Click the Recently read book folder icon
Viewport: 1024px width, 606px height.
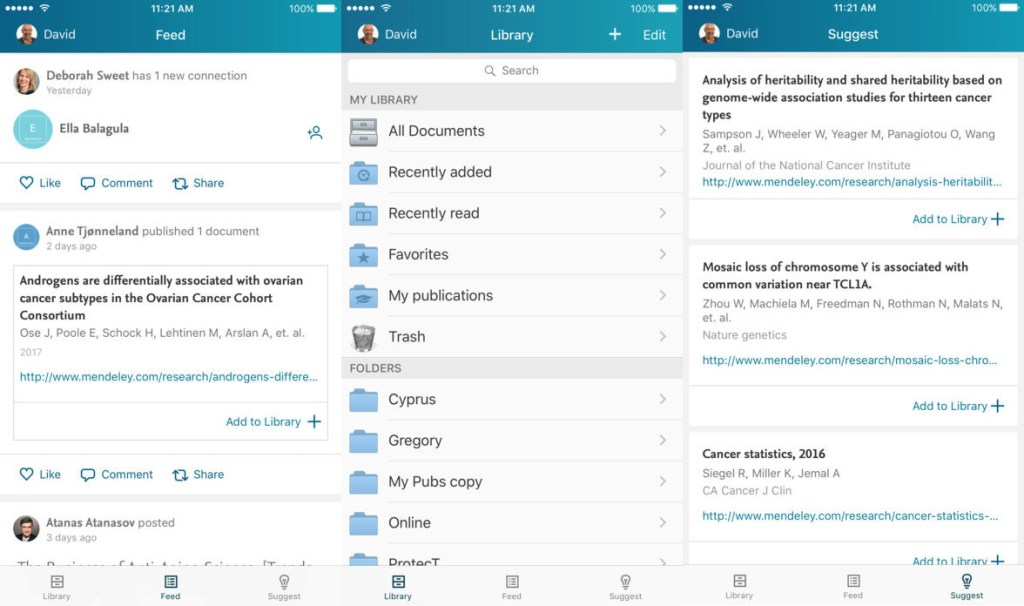click(x=363, y=214)
